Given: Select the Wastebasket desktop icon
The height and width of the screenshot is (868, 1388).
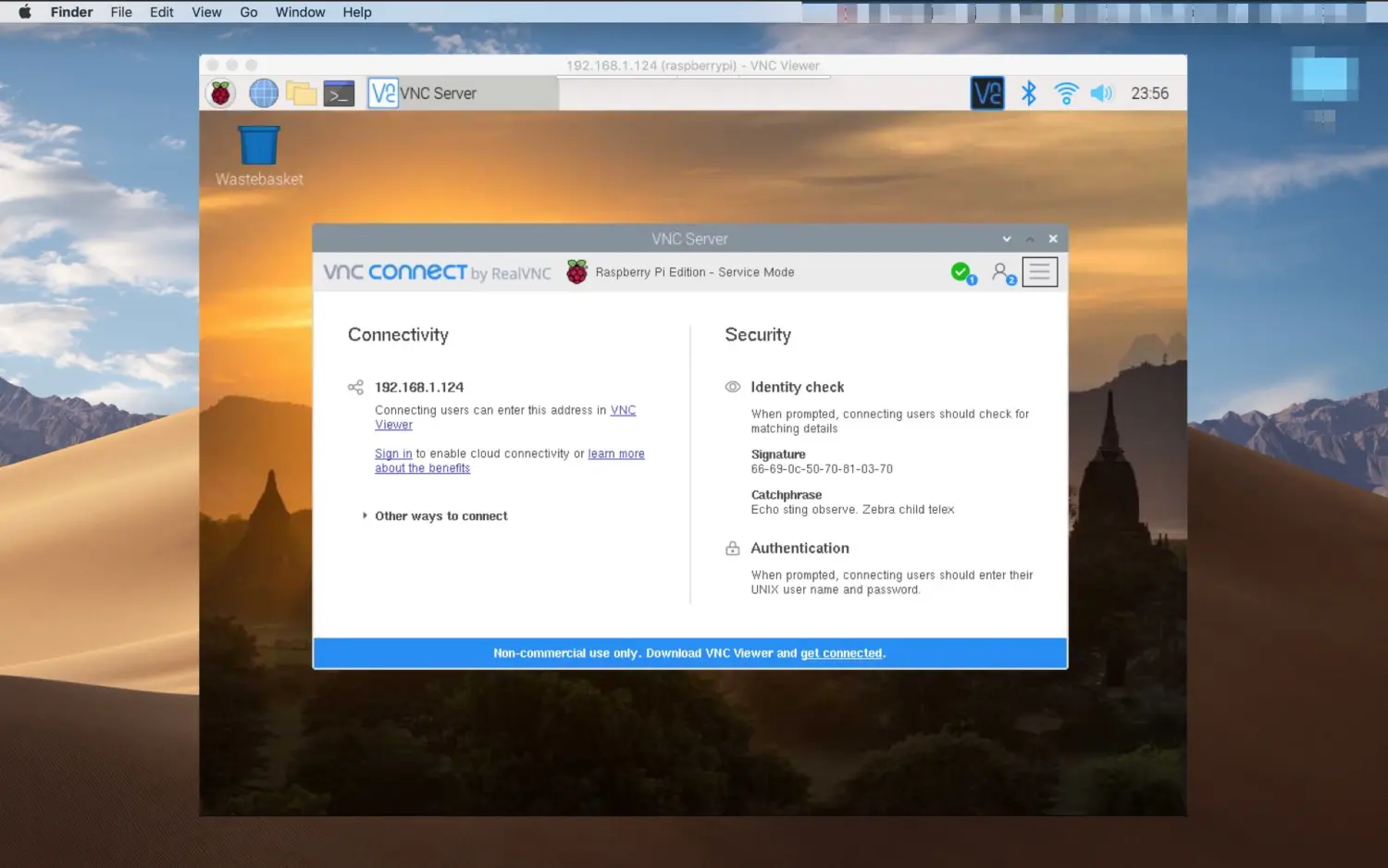Looking at the screenshot, I should (259, 156).
